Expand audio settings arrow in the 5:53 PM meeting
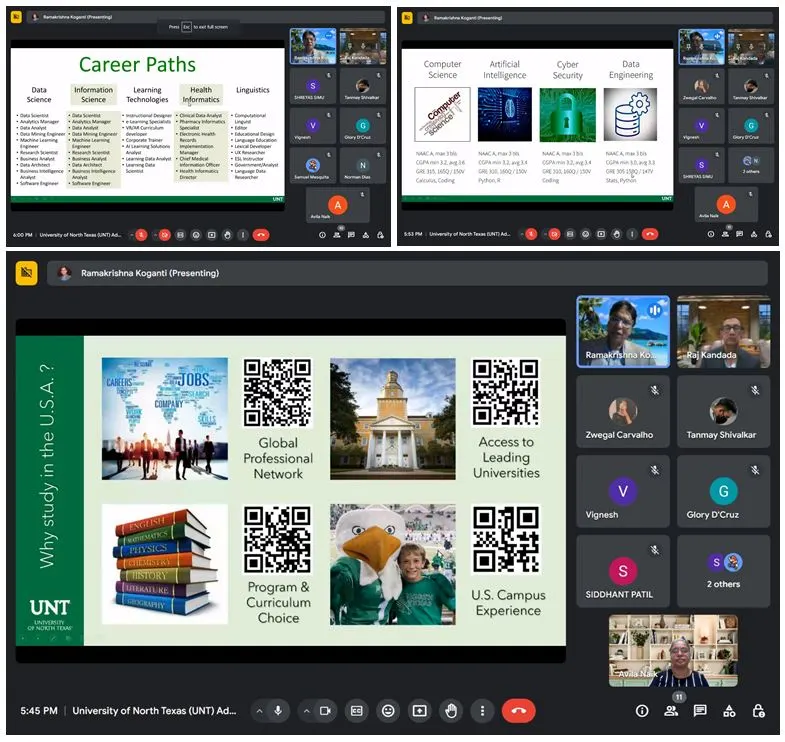 click(x=521, y=234)
